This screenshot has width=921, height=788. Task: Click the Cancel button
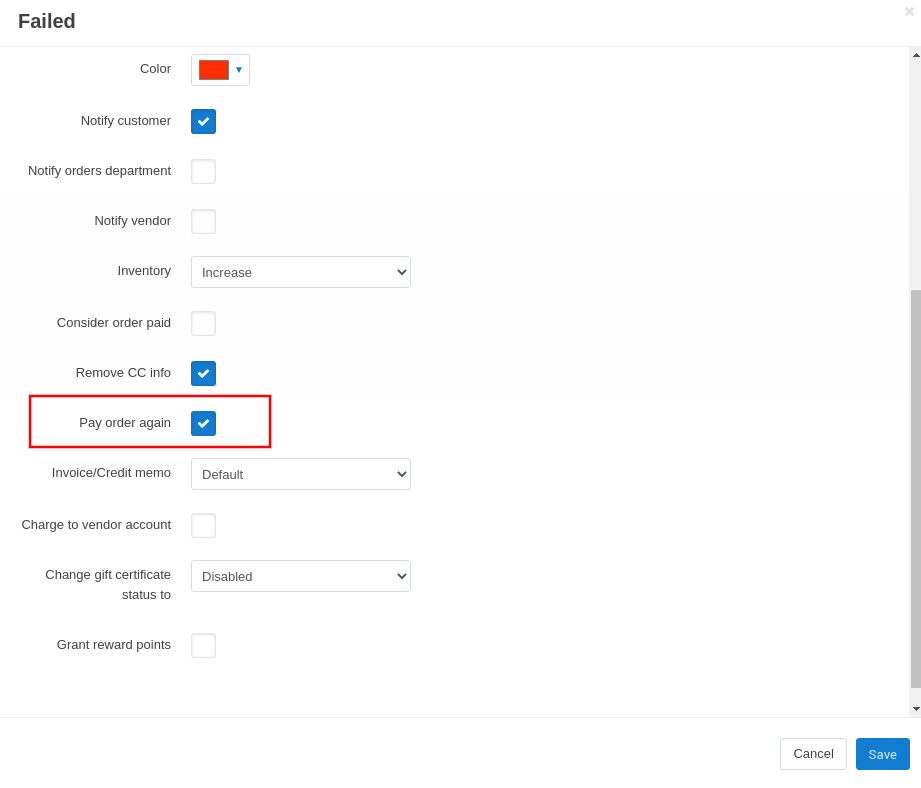coord(813,754)
